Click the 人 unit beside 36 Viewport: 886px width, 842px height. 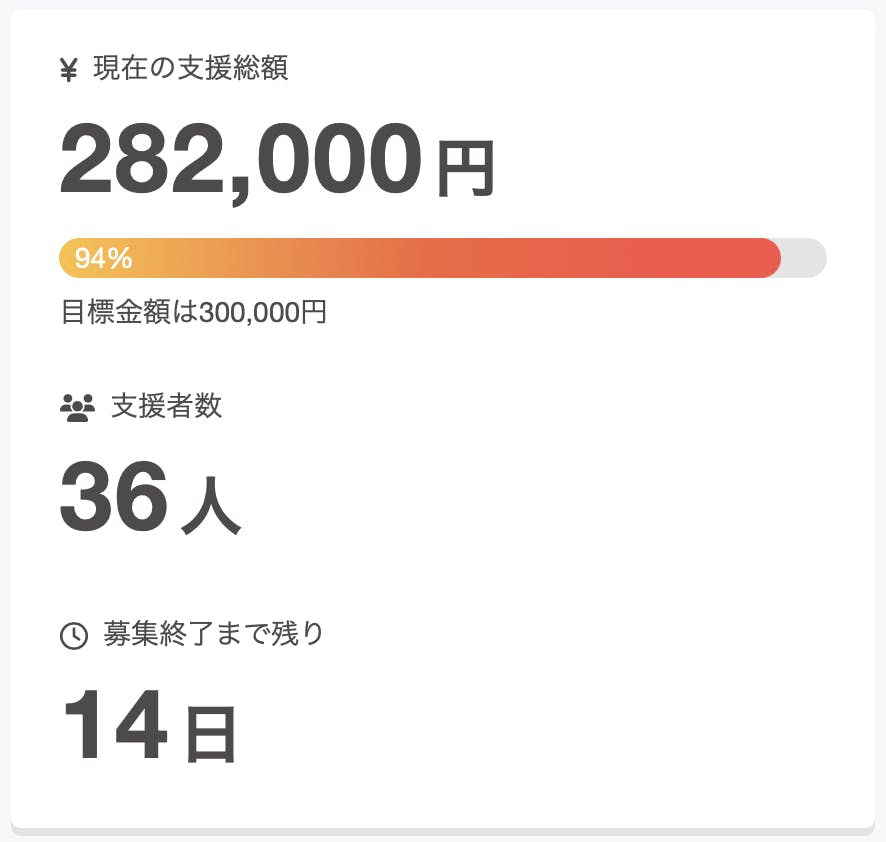point(211,508)
